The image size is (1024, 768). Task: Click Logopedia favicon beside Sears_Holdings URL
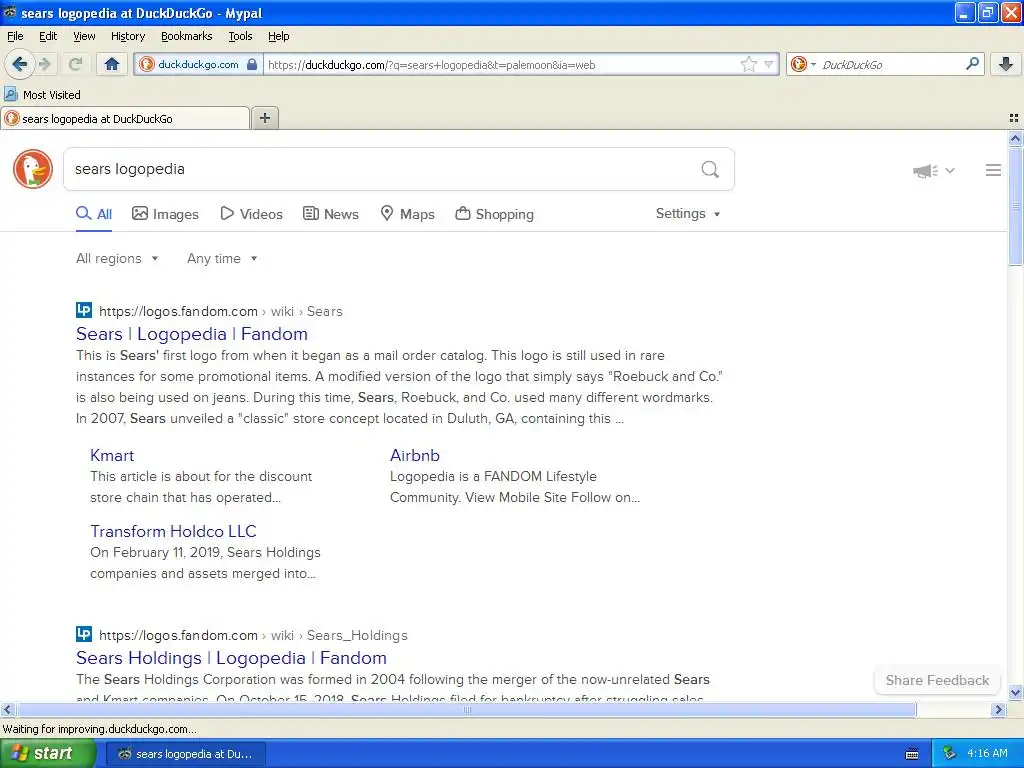pos(84,633)
